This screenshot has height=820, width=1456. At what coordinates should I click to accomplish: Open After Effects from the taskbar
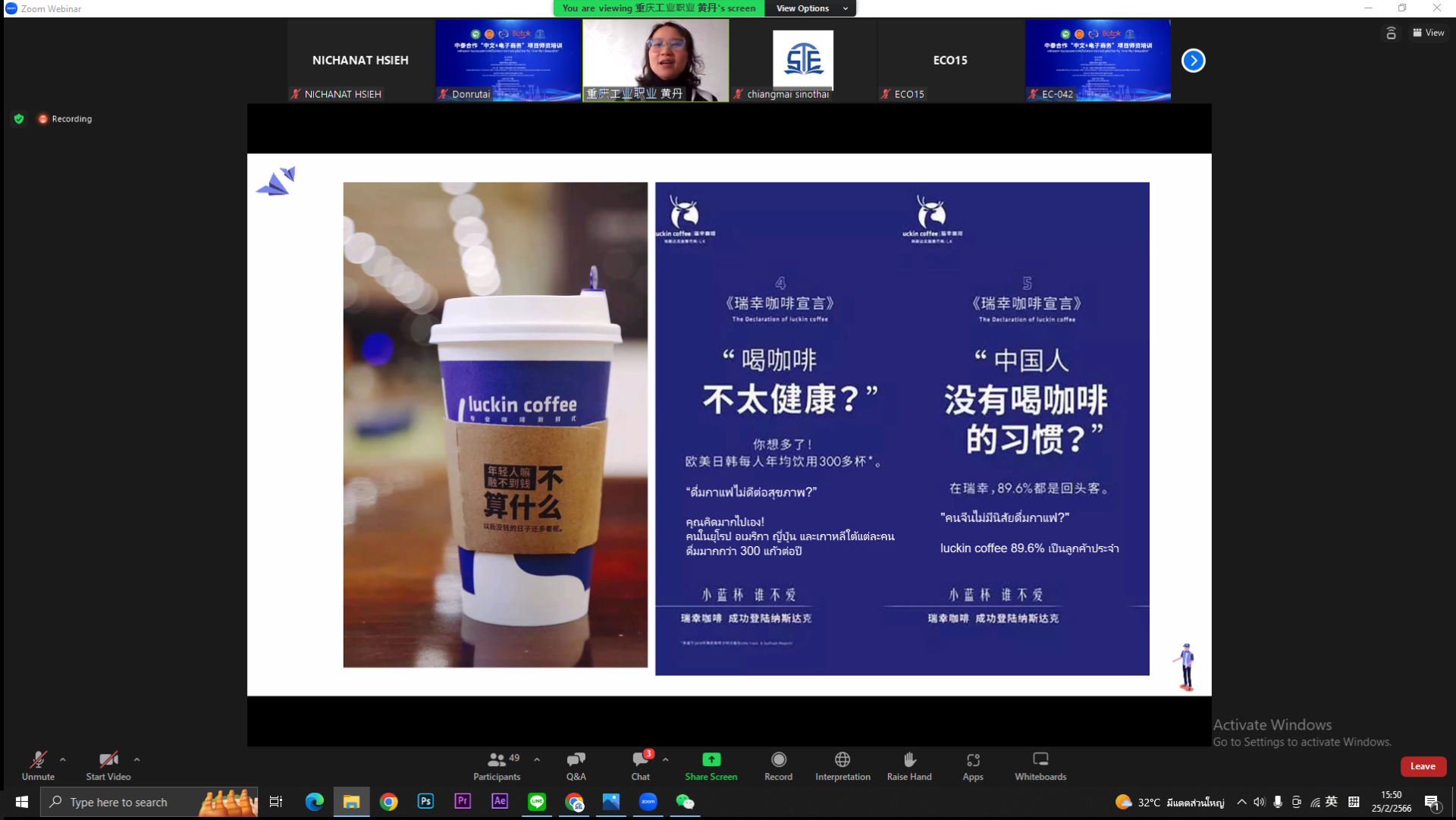tap(500, 802)
